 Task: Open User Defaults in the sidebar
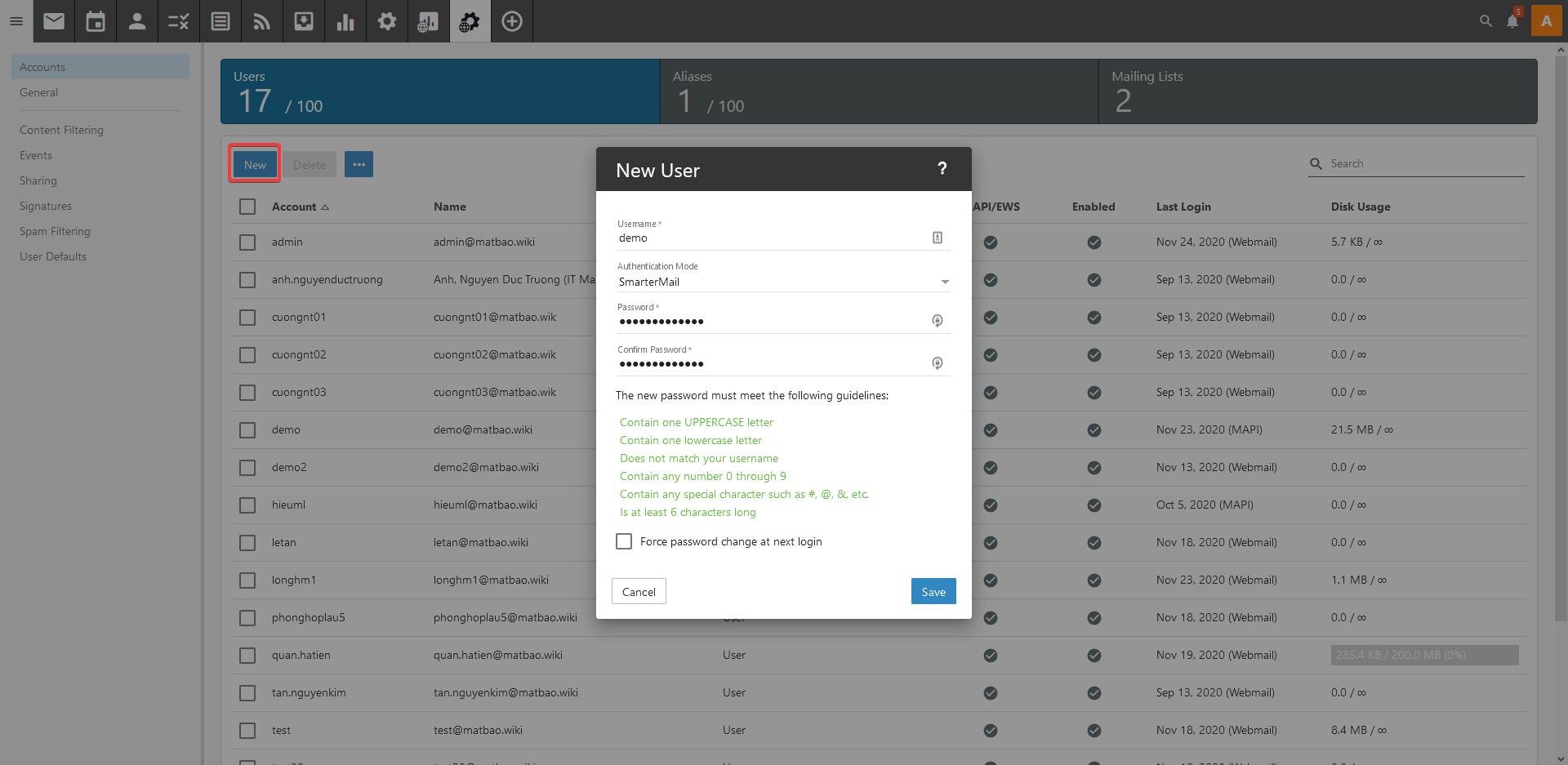coord(53,256)
